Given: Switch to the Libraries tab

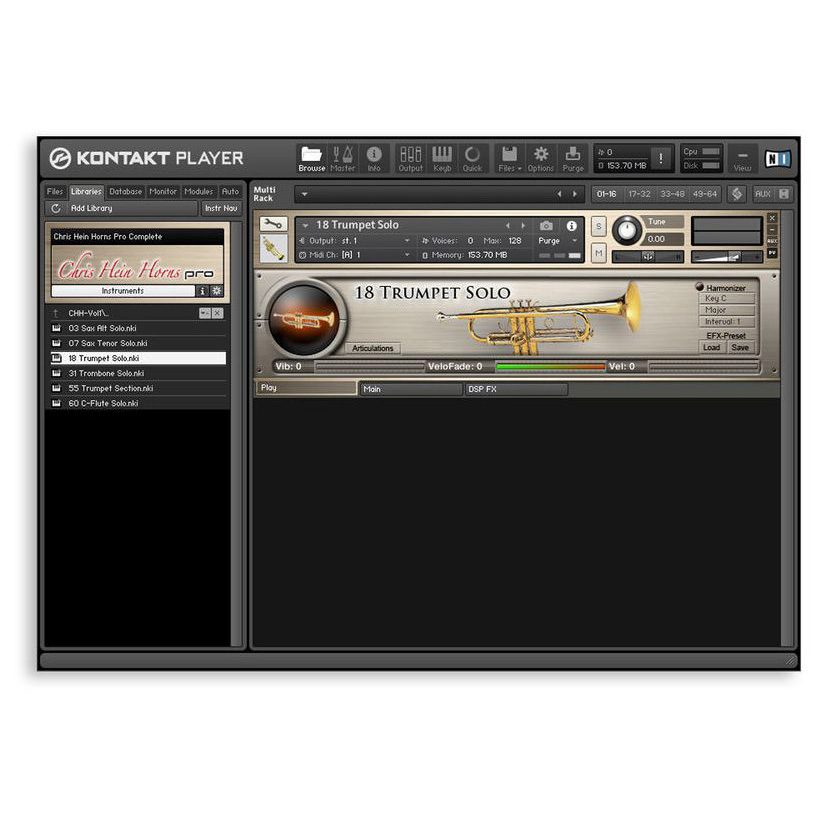Looking at the screenshot, I should (86, 191).
